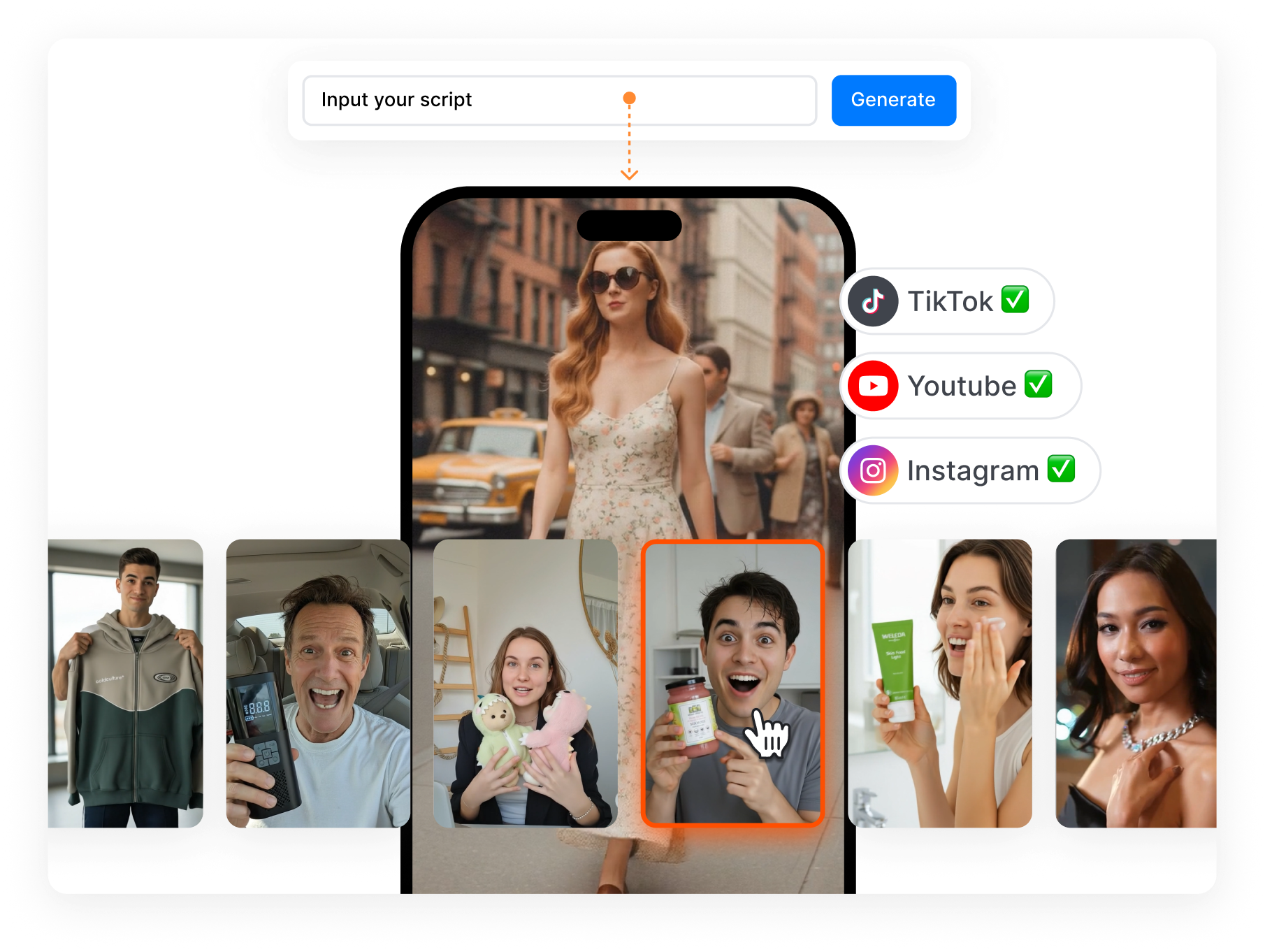Select the Youtube platform label
This screenshot has width=1265, height=952.
962,387
